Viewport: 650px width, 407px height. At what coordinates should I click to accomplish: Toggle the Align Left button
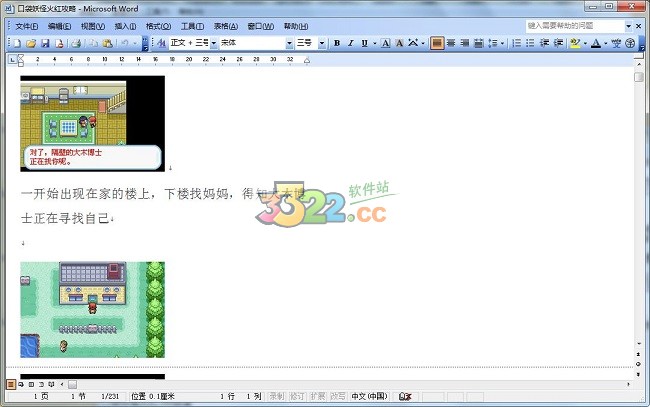coord(437,43)
